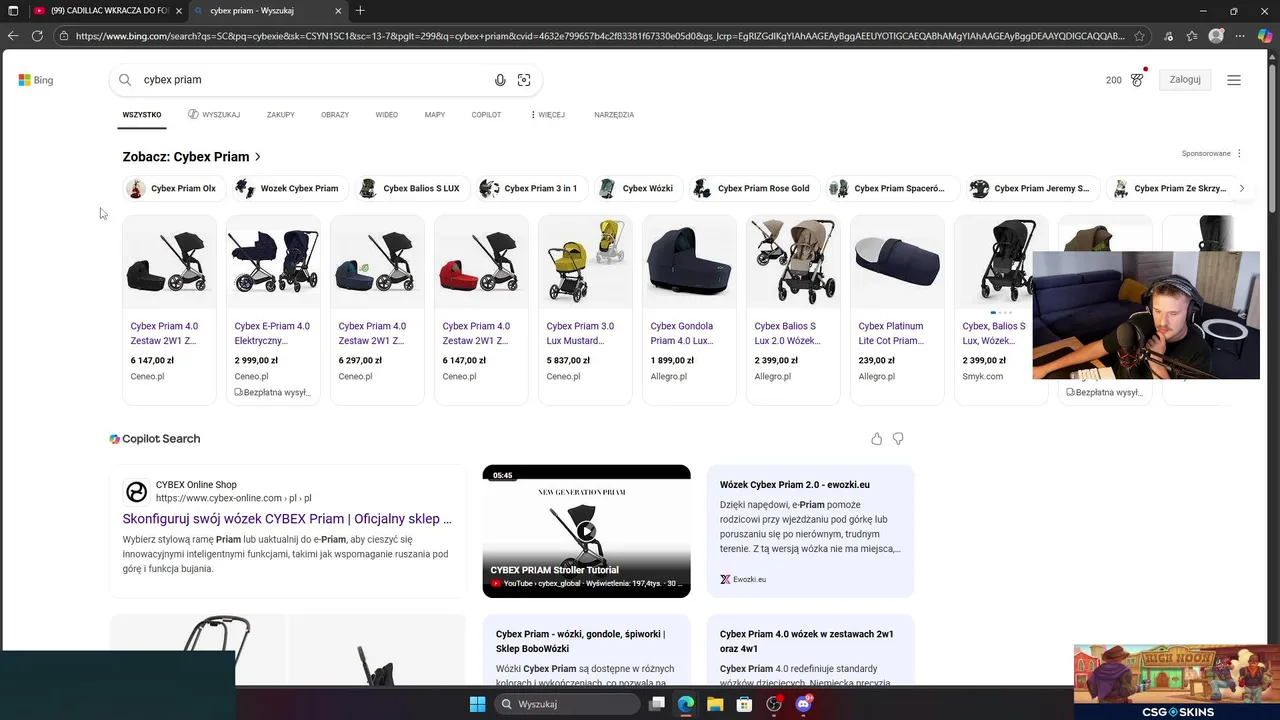1280x720 pixels.
Task: Click the Zaloguj sign-in button
Action: coord(1185,80)
